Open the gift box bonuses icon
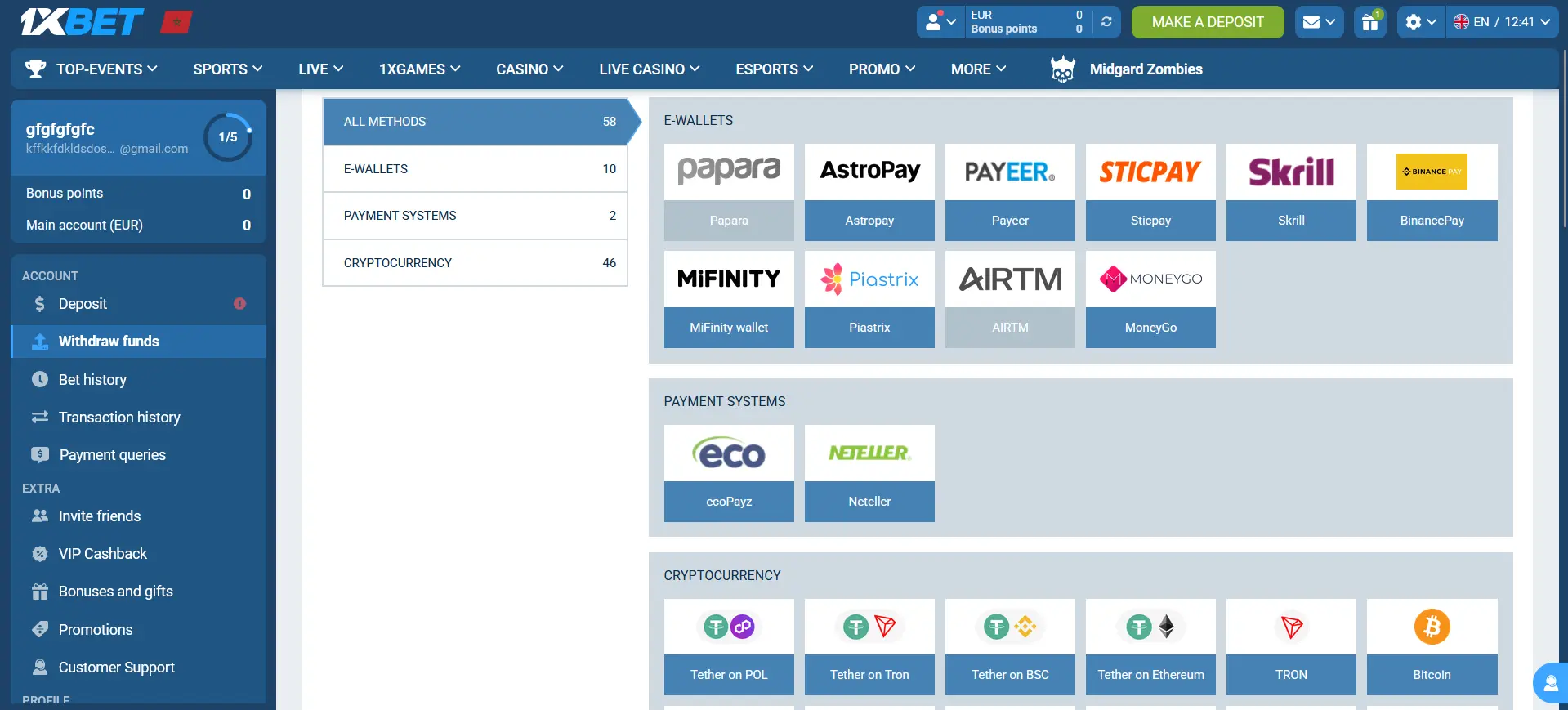Image resolution: width=1568 pixels, height=710 pixels. (x=1370, y=22)
